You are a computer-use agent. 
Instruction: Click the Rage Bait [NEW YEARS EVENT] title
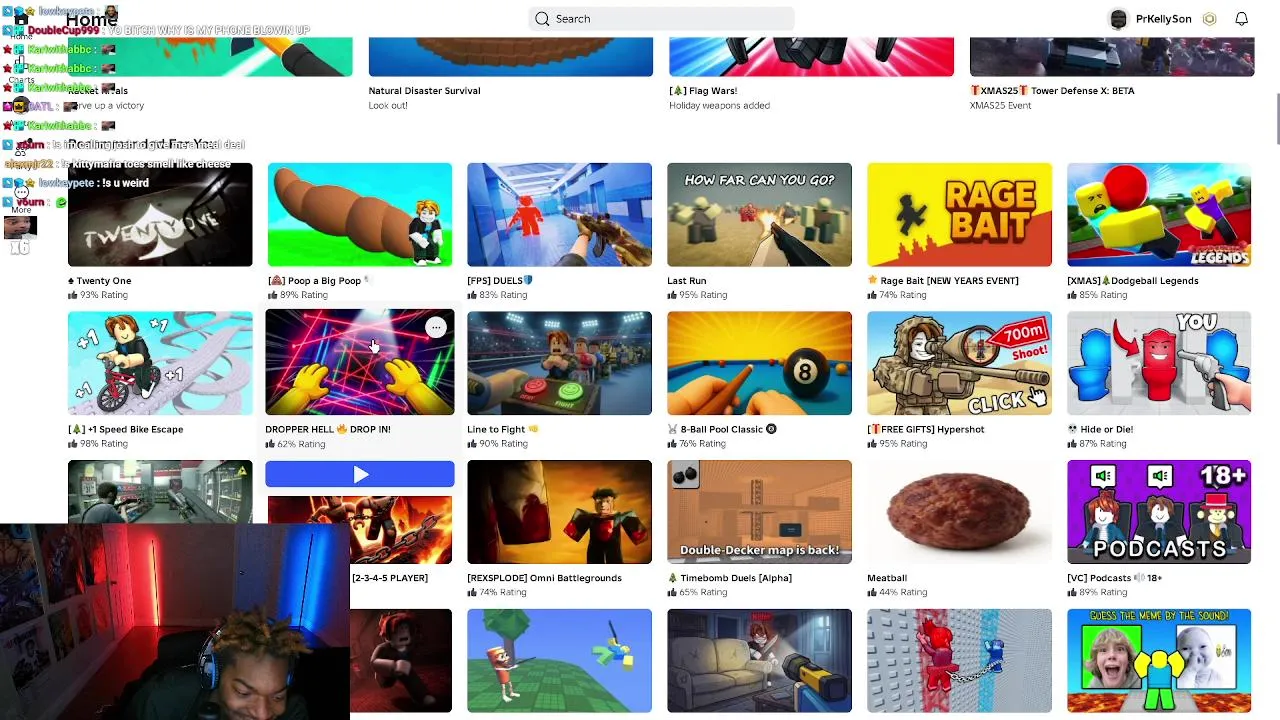(943, 281)
